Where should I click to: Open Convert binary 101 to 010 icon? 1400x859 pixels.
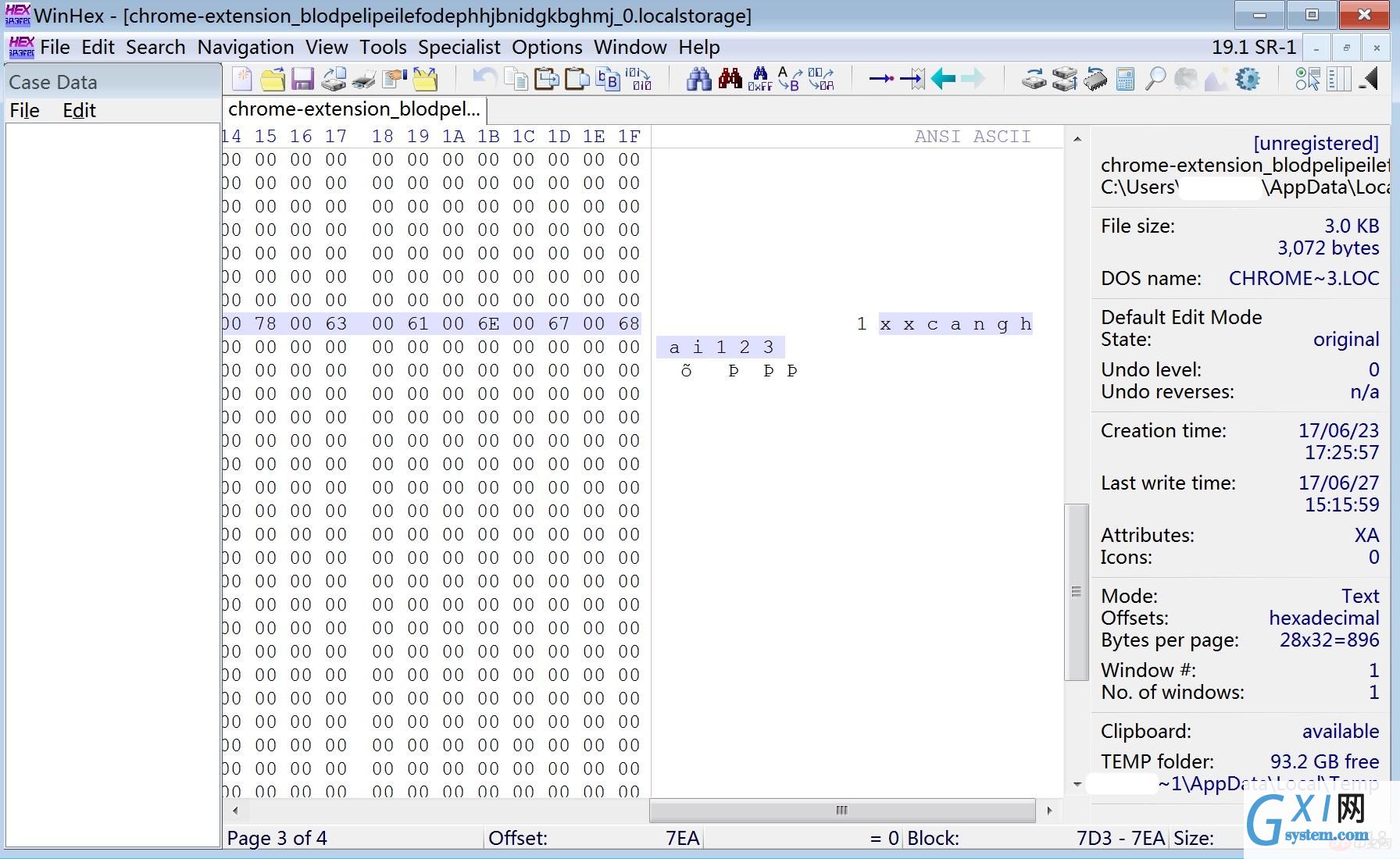638,79
